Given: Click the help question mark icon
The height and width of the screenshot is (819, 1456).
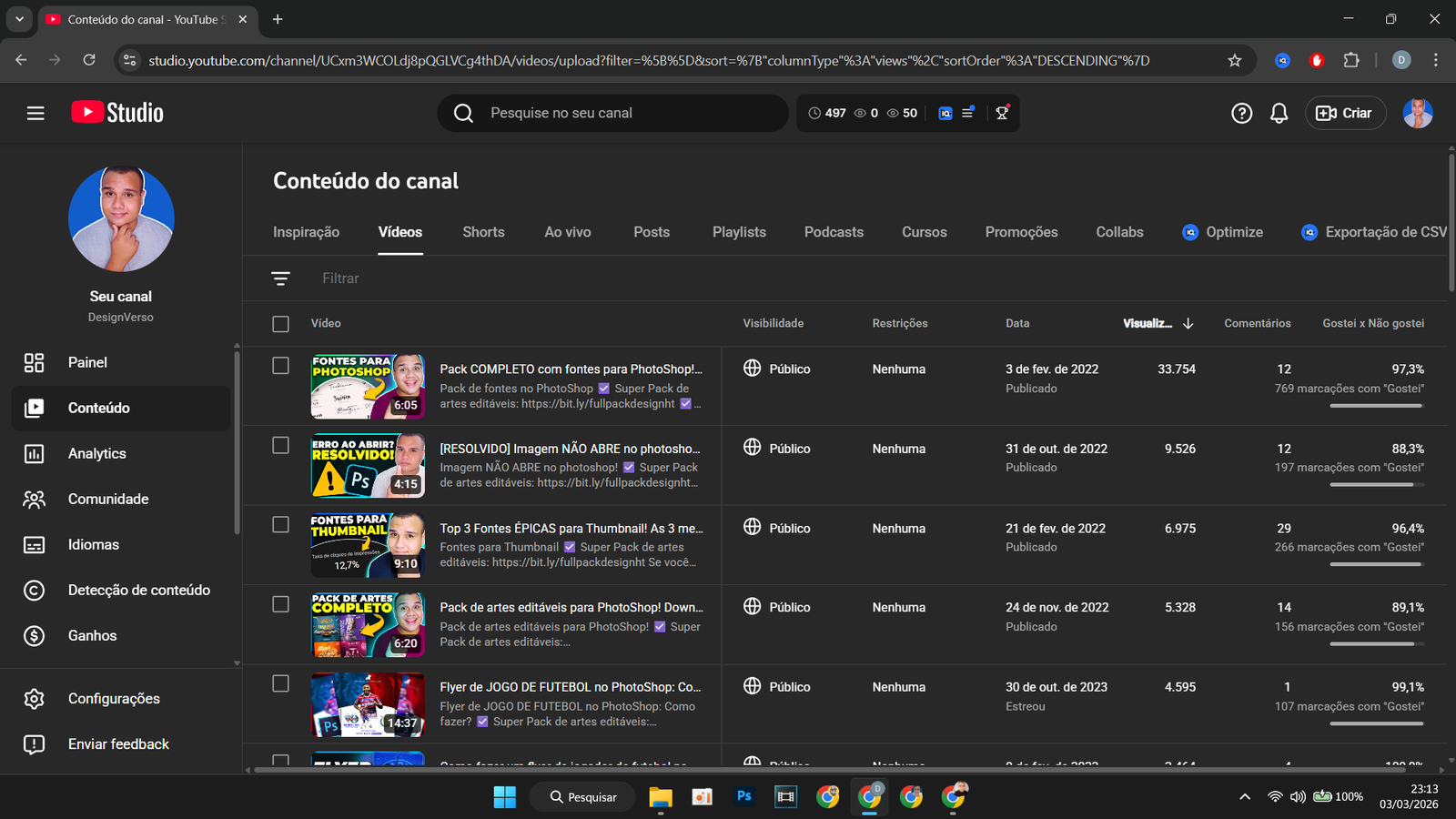Looking at the screenshot, I should point(1241,113).
